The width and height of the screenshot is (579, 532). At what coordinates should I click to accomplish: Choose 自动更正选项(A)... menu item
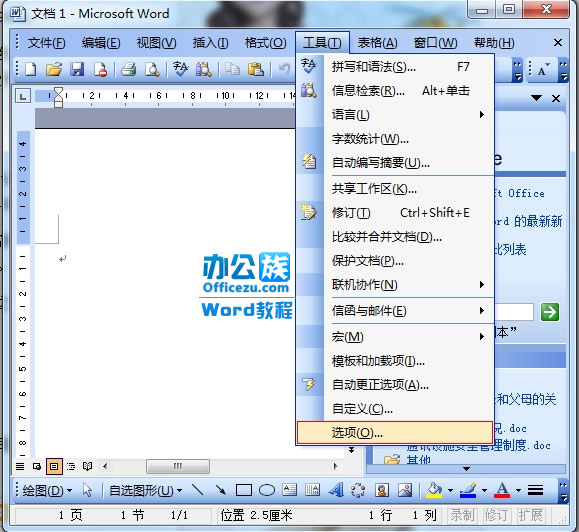click(x=395, y=385)
